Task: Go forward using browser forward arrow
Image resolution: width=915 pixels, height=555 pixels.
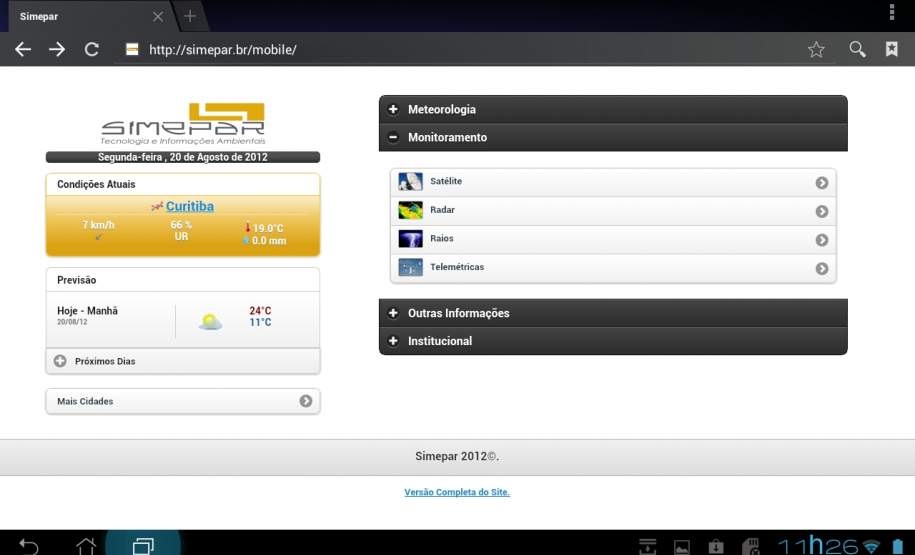Action: click(57, 49)
